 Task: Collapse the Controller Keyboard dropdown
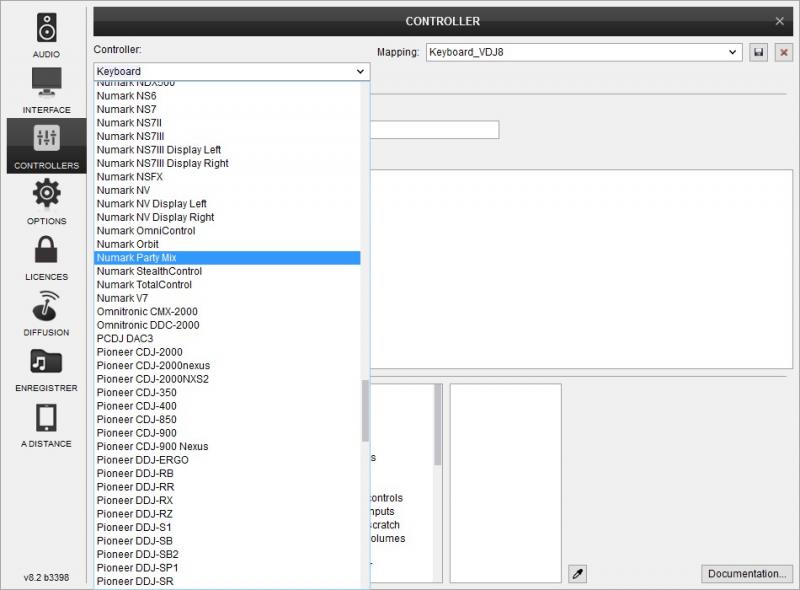[360, 71]
